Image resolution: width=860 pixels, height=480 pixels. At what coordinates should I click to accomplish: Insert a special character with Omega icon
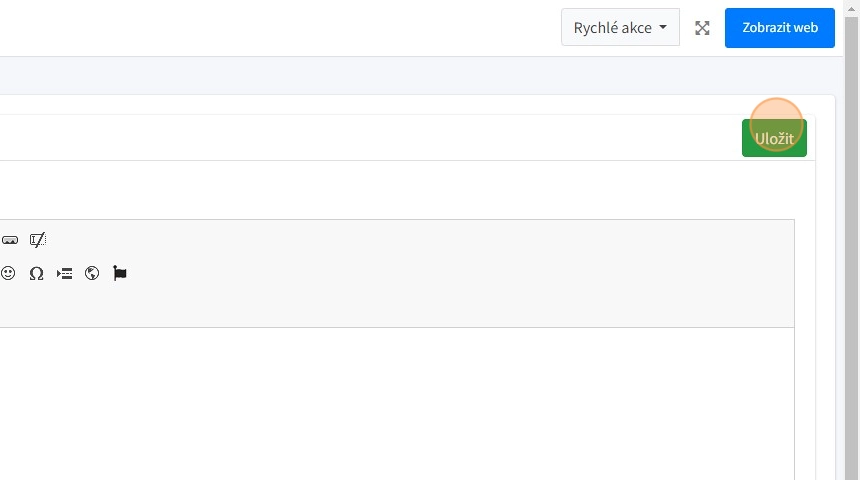pos(36,273)
